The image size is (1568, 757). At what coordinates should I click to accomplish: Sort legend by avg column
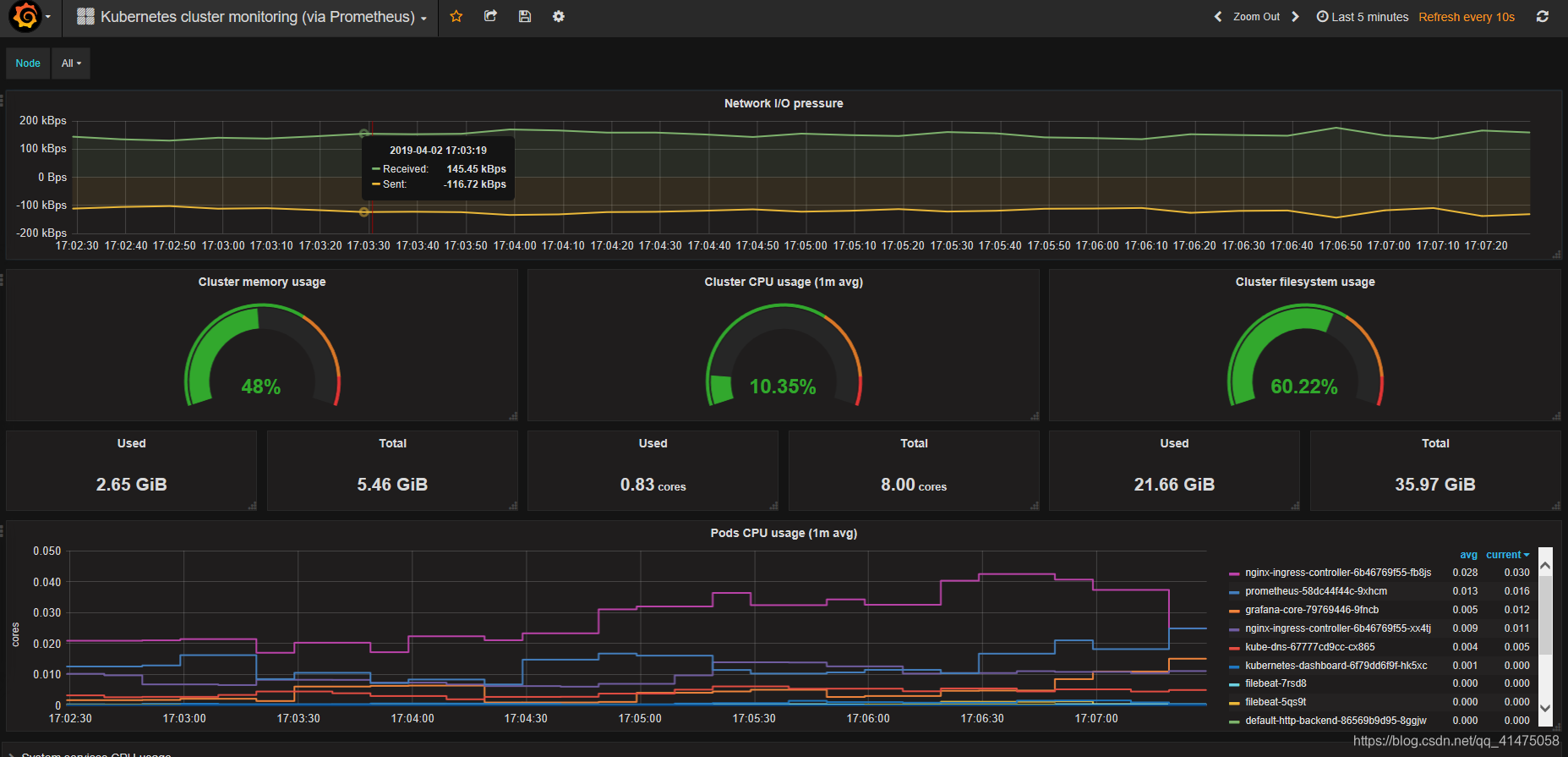point(1468,555)
